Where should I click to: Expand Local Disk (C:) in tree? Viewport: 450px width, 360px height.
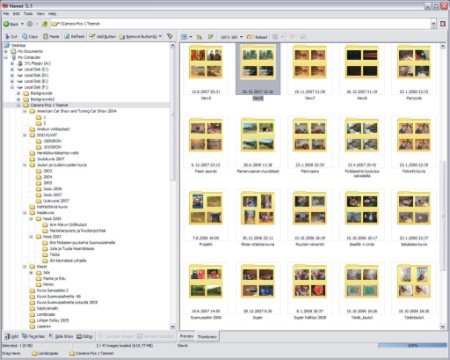(x=12, y=69)
